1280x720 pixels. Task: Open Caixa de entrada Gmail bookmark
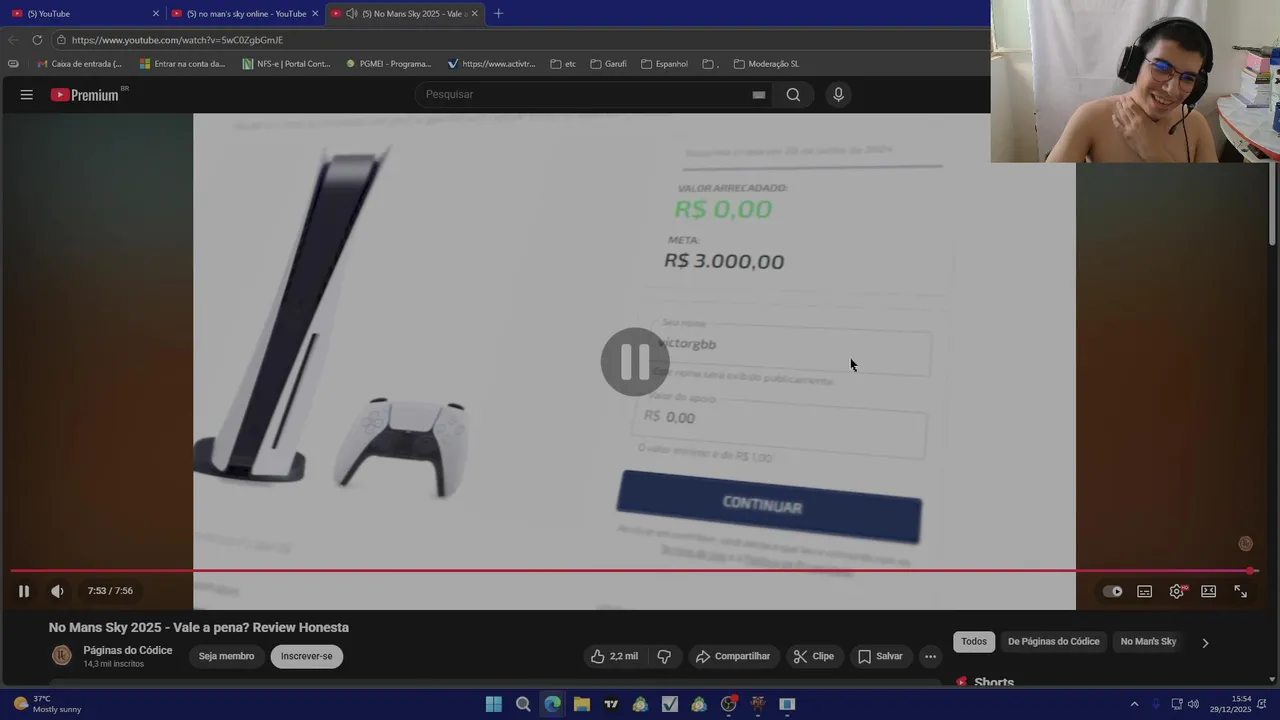click(x=79, y=64)
